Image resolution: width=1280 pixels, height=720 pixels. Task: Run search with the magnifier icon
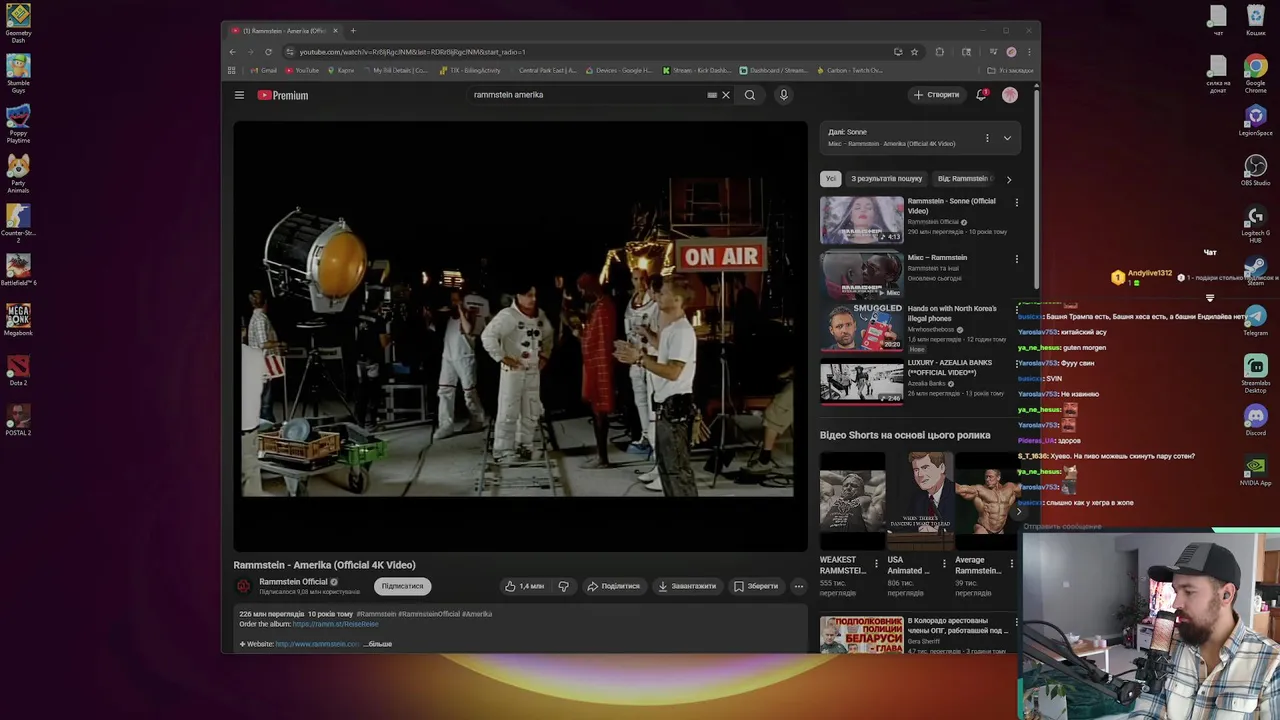pyautogui.click(x=750, y=95)
